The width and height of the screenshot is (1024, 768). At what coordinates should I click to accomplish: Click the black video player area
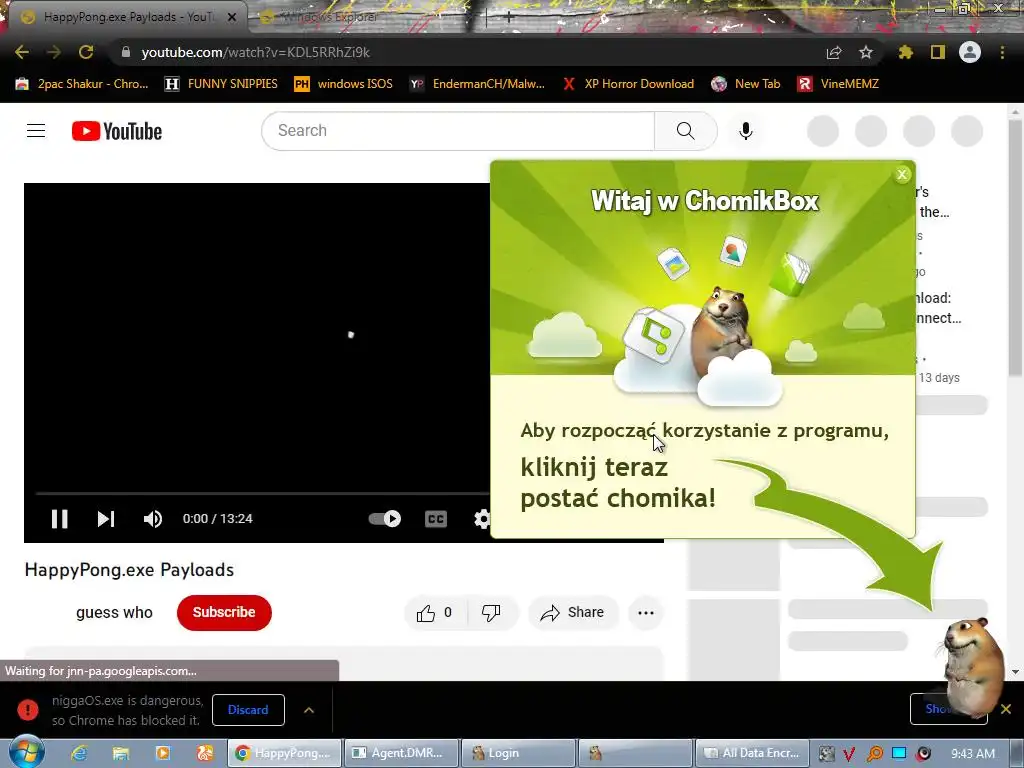tap(257, 336)
